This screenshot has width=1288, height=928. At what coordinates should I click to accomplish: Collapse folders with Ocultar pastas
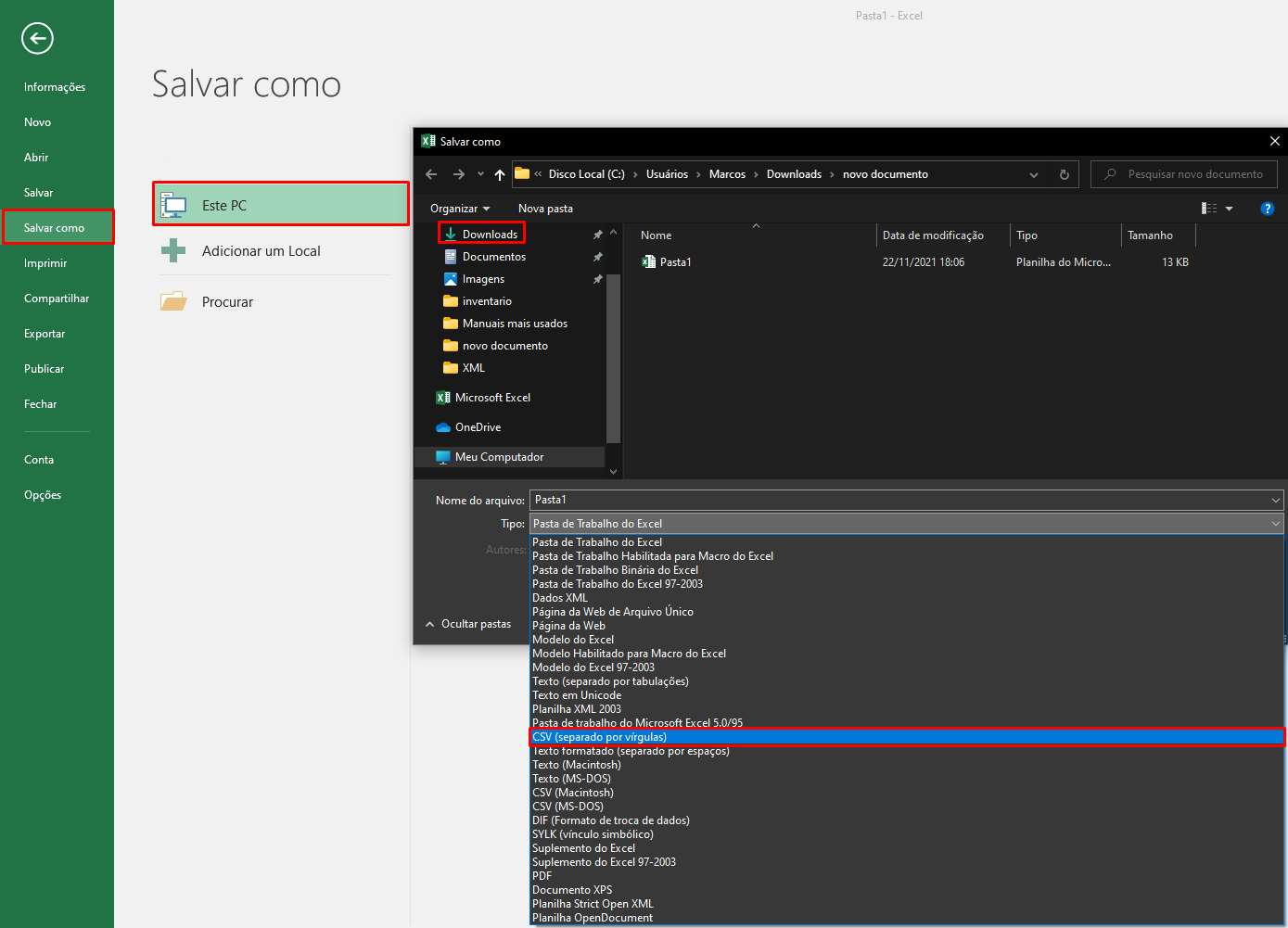tap(468, 624)
